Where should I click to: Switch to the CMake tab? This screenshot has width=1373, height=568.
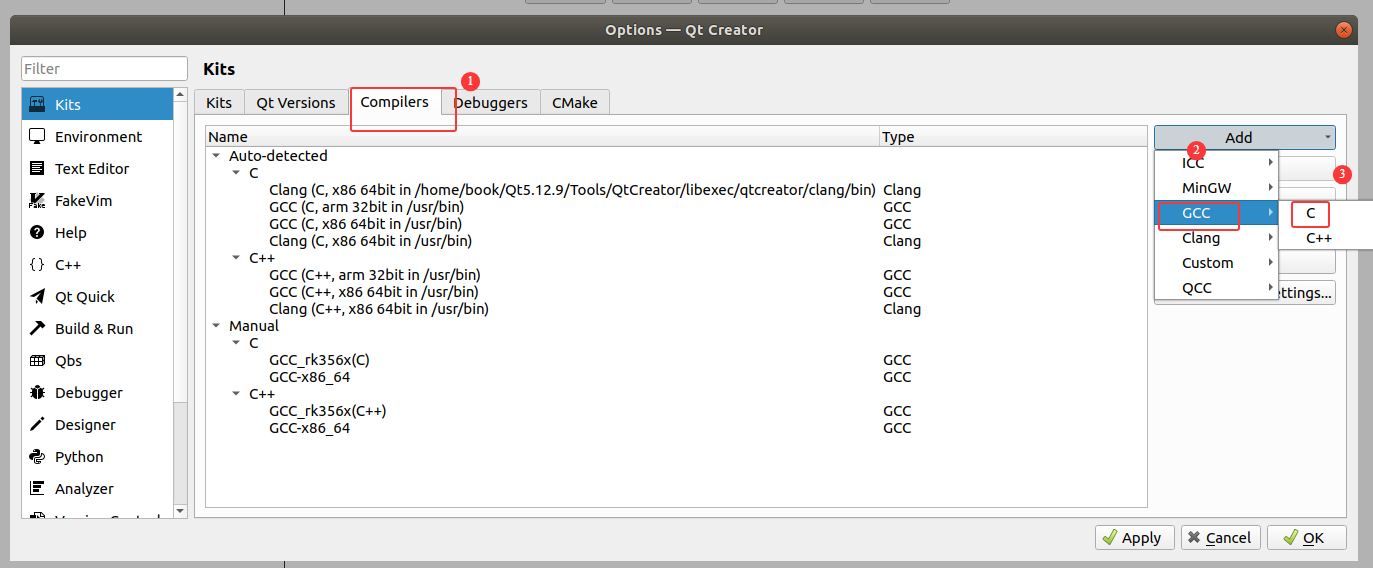[x=575, y=102]
